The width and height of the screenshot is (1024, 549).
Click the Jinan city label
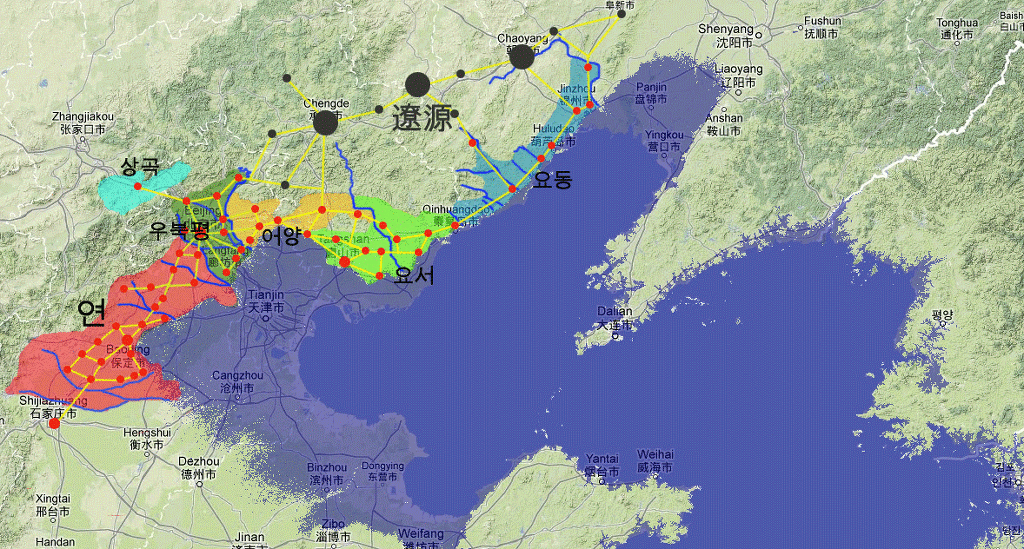coord(249,541)
